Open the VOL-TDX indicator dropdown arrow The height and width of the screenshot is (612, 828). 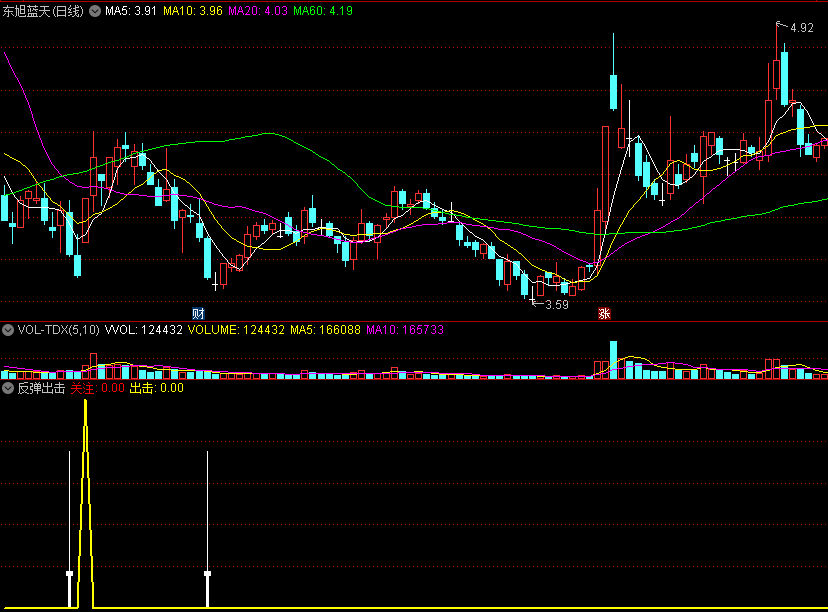coord(8,331)
